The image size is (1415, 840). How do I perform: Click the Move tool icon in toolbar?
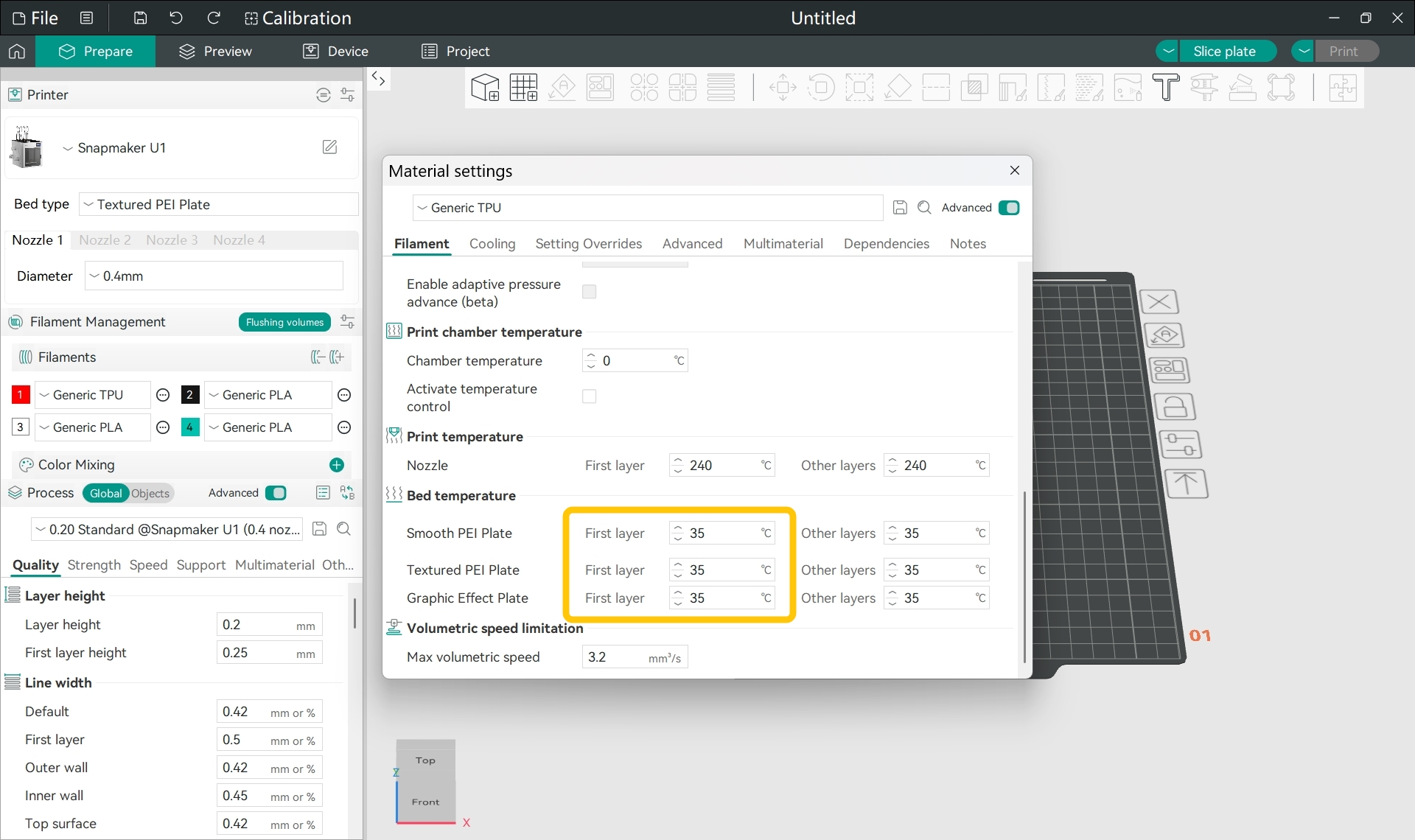coord(783,88)
